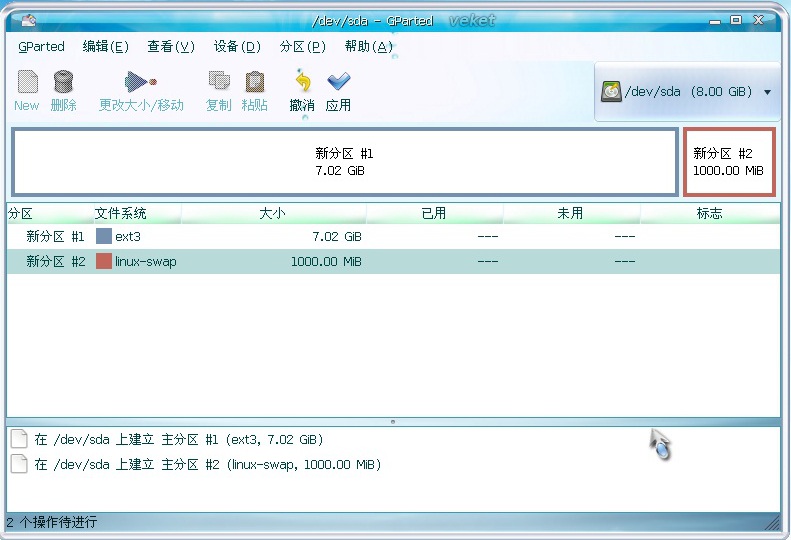Click the 标志 column header

[x=710, y=213]
